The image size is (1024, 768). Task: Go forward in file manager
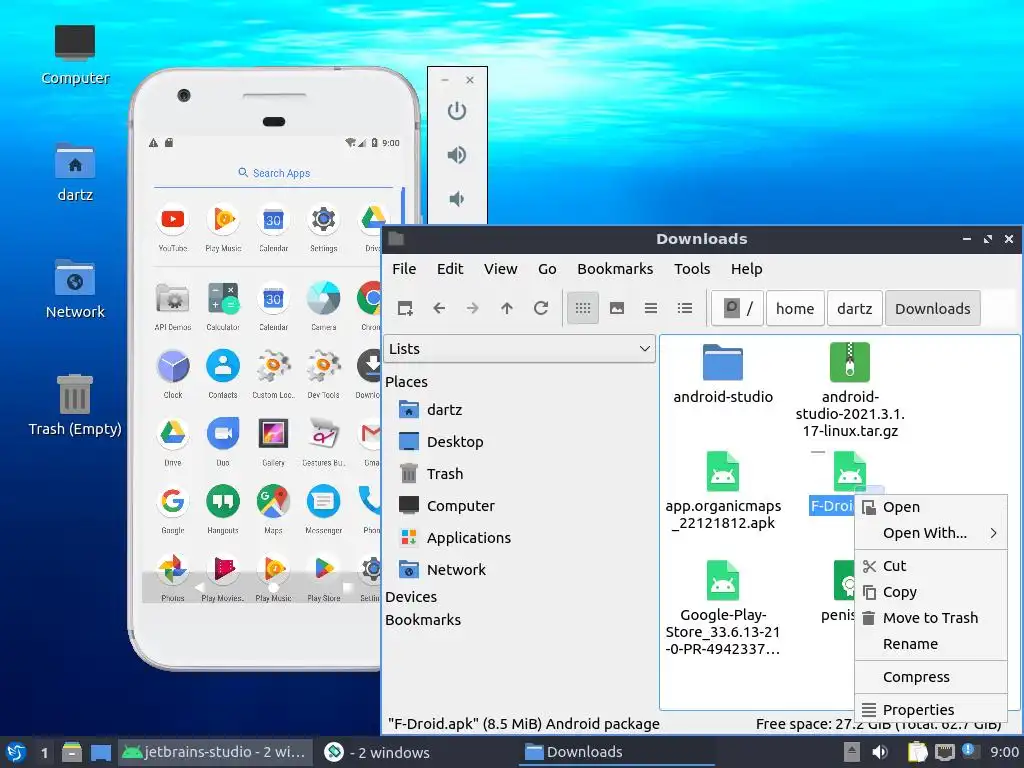coord(473,308)
